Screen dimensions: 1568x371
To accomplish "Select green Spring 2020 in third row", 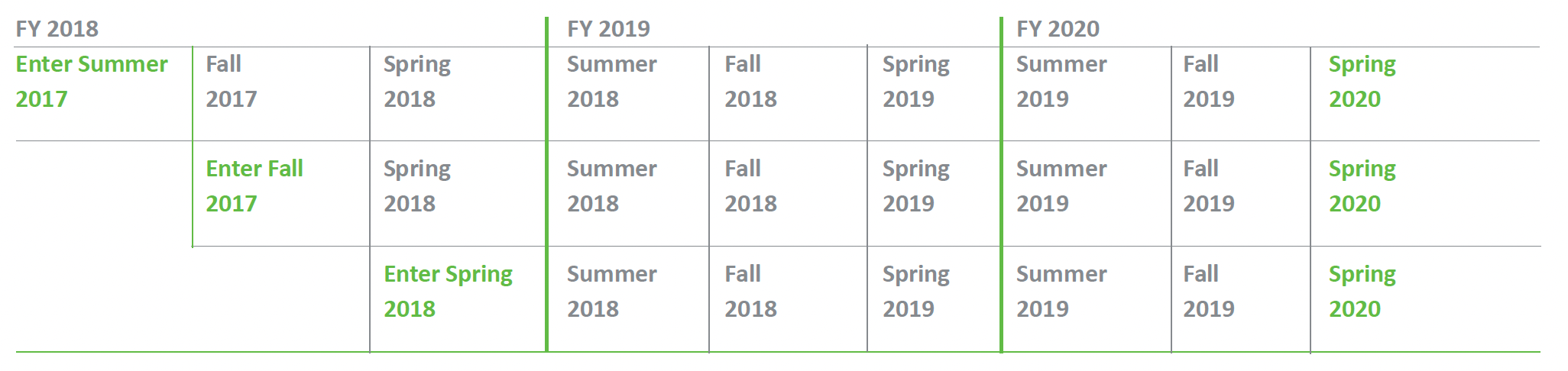I will 1362,291.
